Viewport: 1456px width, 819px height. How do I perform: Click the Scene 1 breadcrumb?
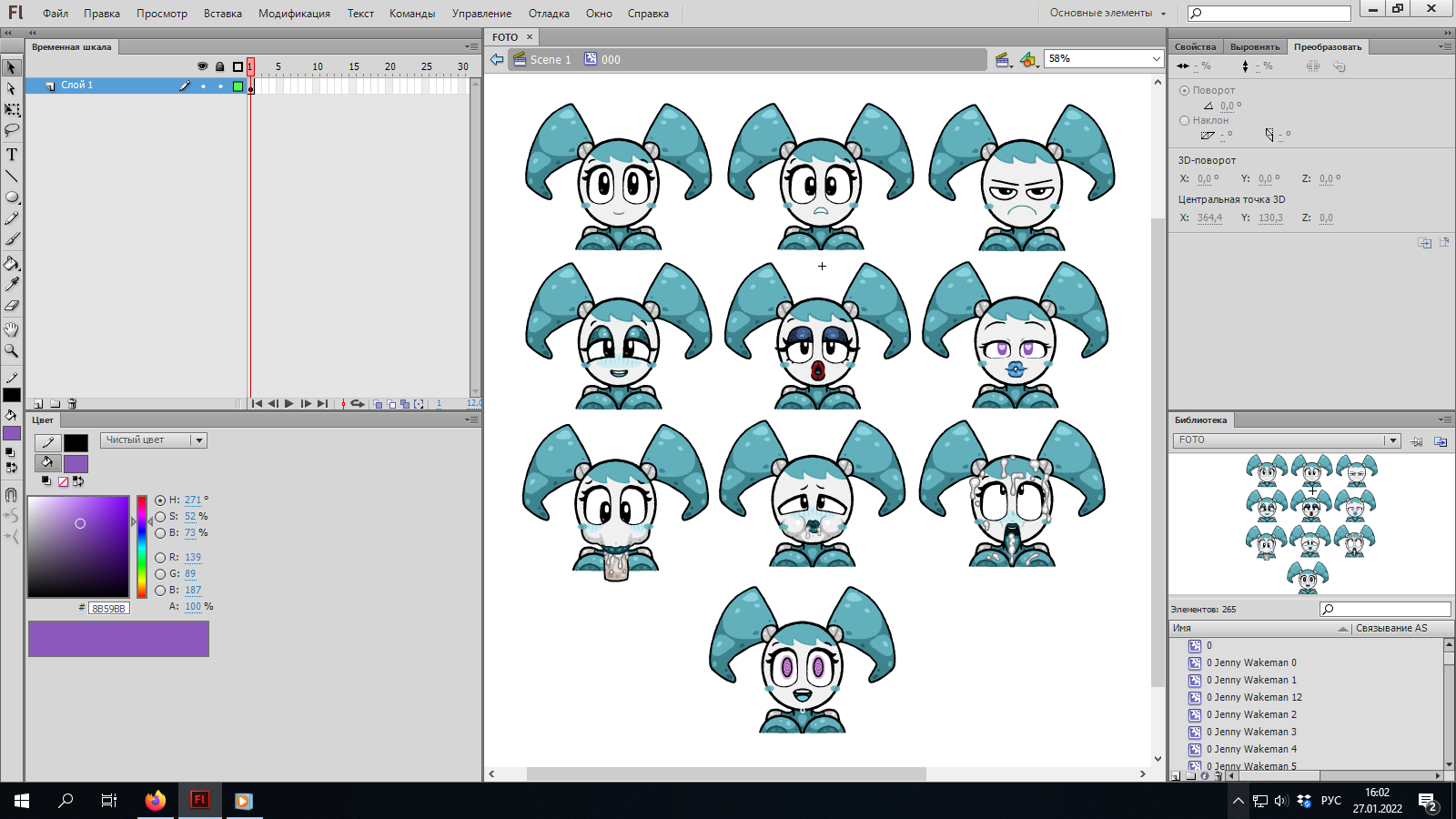point(542,60)
